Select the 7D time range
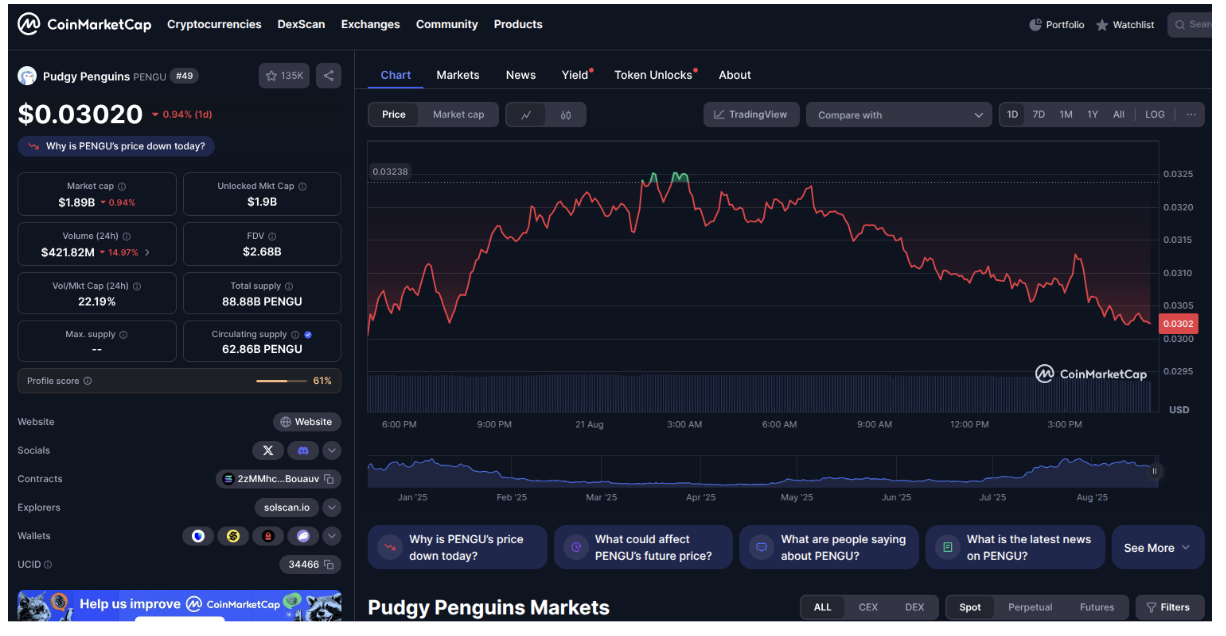 tap(1039, 115)
